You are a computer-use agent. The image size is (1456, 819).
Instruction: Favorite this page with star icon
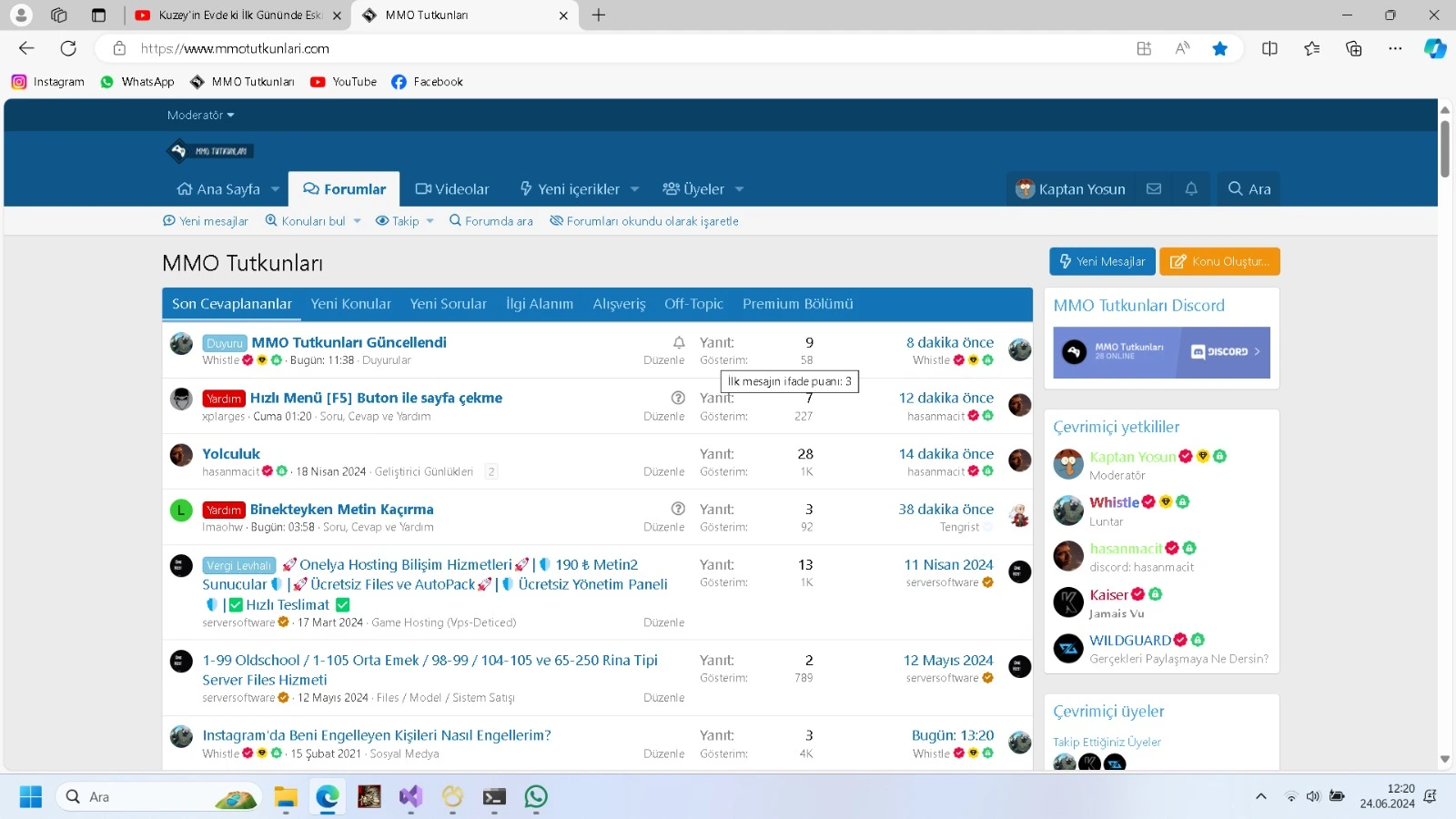1220,48
